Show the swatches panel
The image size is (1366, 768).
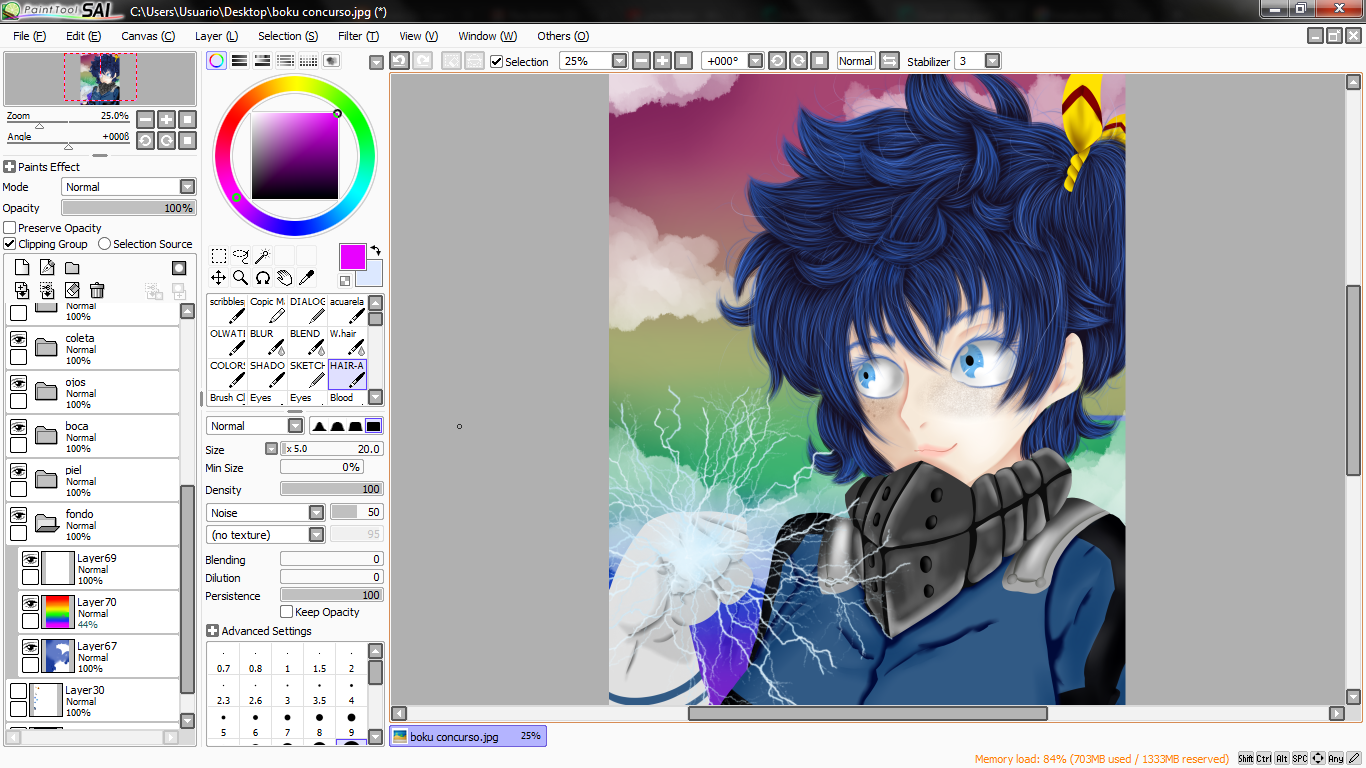[308, 61]
